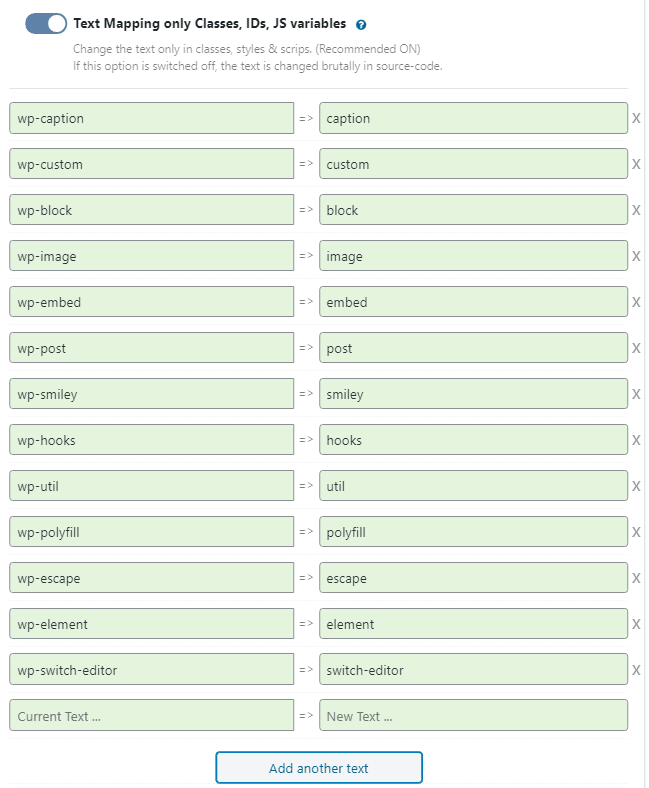The width and height of the screenshot is (649, 788).
Task: Delete the wp-switch-editor mapping row
Action: (636, 671)
